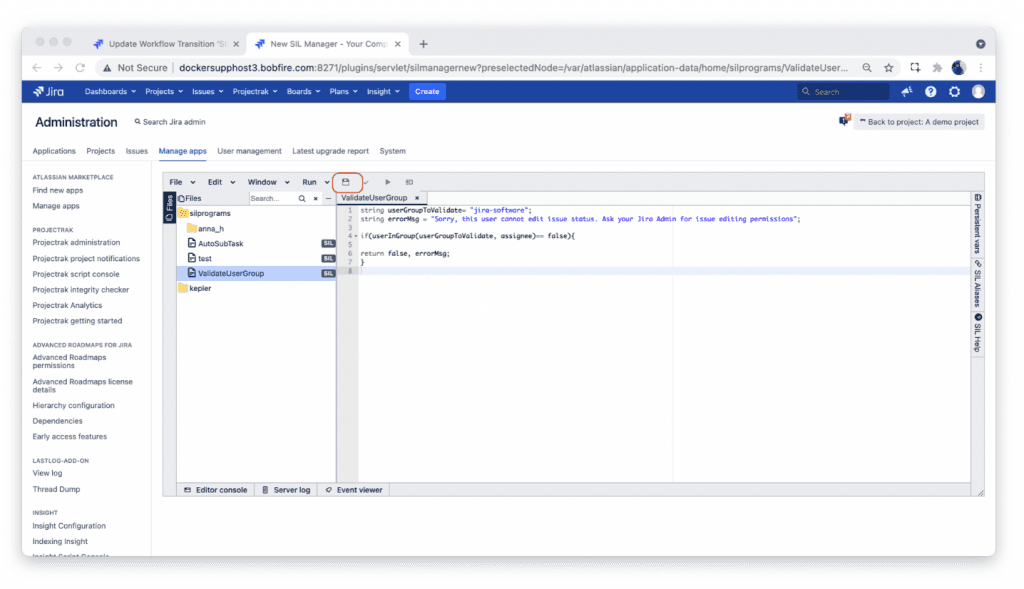Open the feedback megaphone icon in Jira header
The height and width of the screenshot is (589, 1024).
[906, 91]
